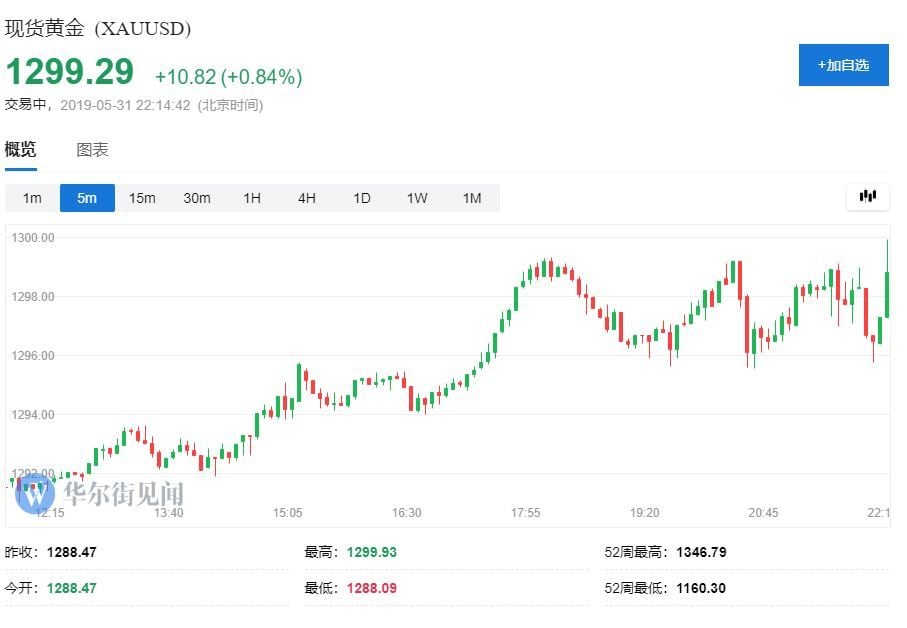Click the 16:30 time axis label

[407, 513]
